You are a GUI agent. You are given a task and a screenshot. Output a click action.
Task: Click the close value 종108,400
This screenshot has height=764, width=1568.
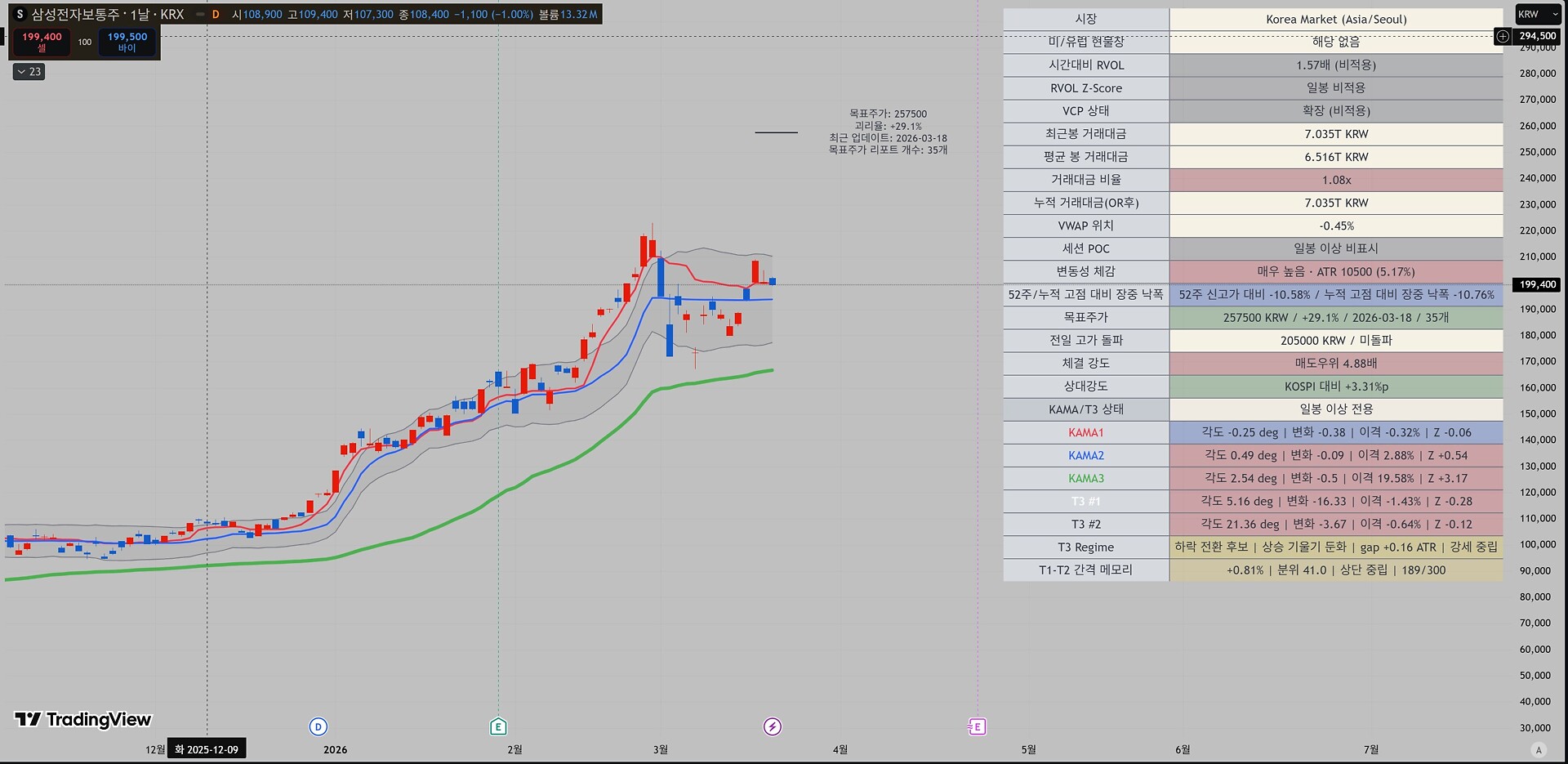(x=424, y=15)
